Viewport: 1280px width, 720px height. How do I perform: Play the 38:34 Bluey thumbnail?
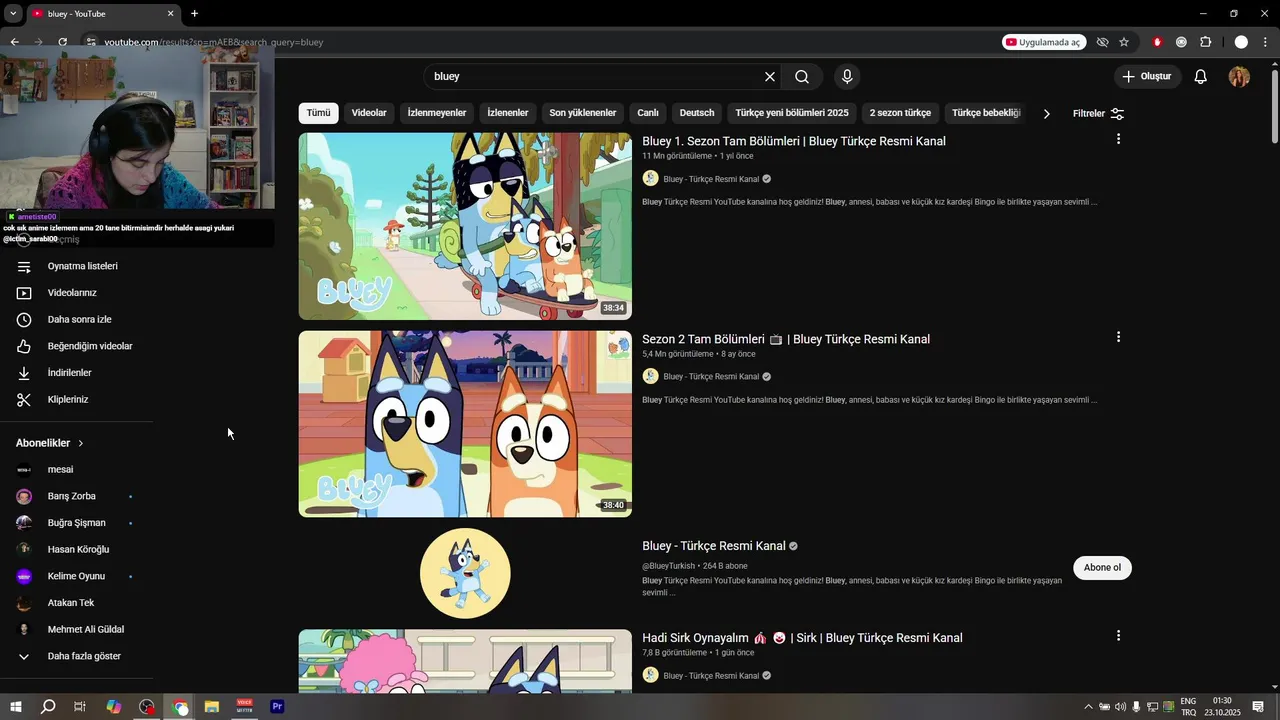[465, 226]
